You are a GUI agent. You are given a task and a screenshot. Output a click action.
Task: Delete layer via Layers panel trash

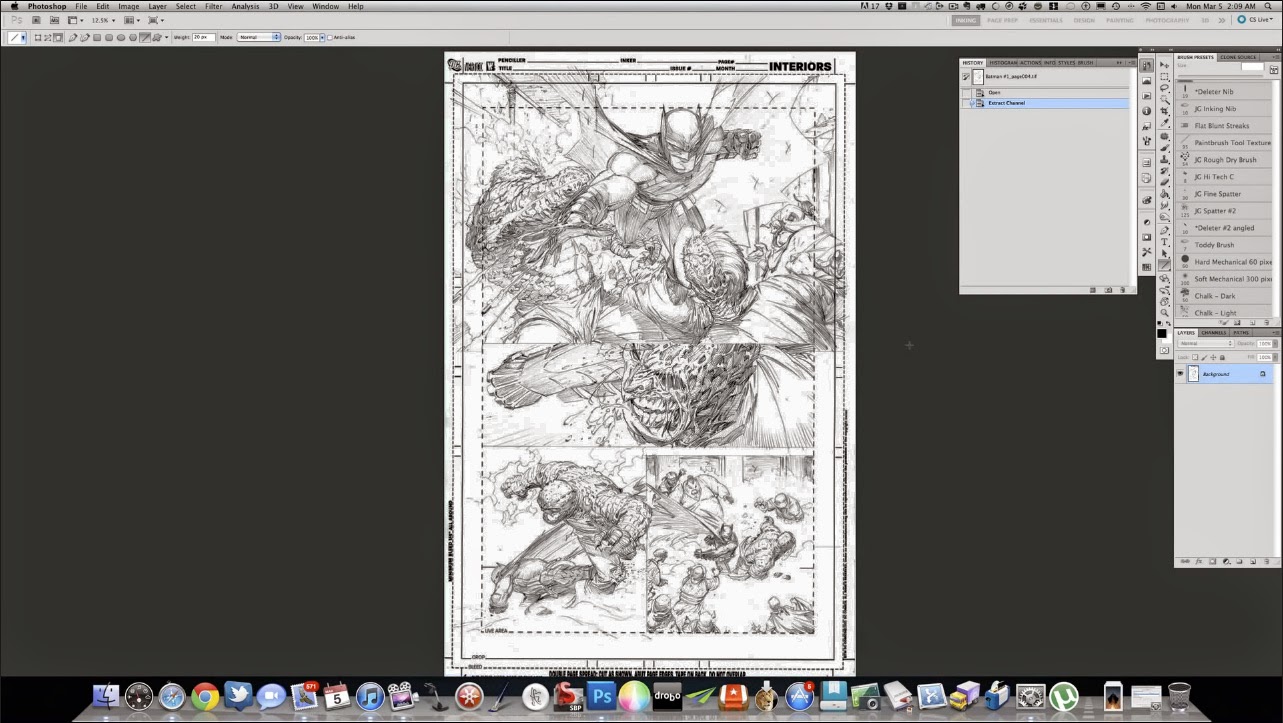(1267, 561)
